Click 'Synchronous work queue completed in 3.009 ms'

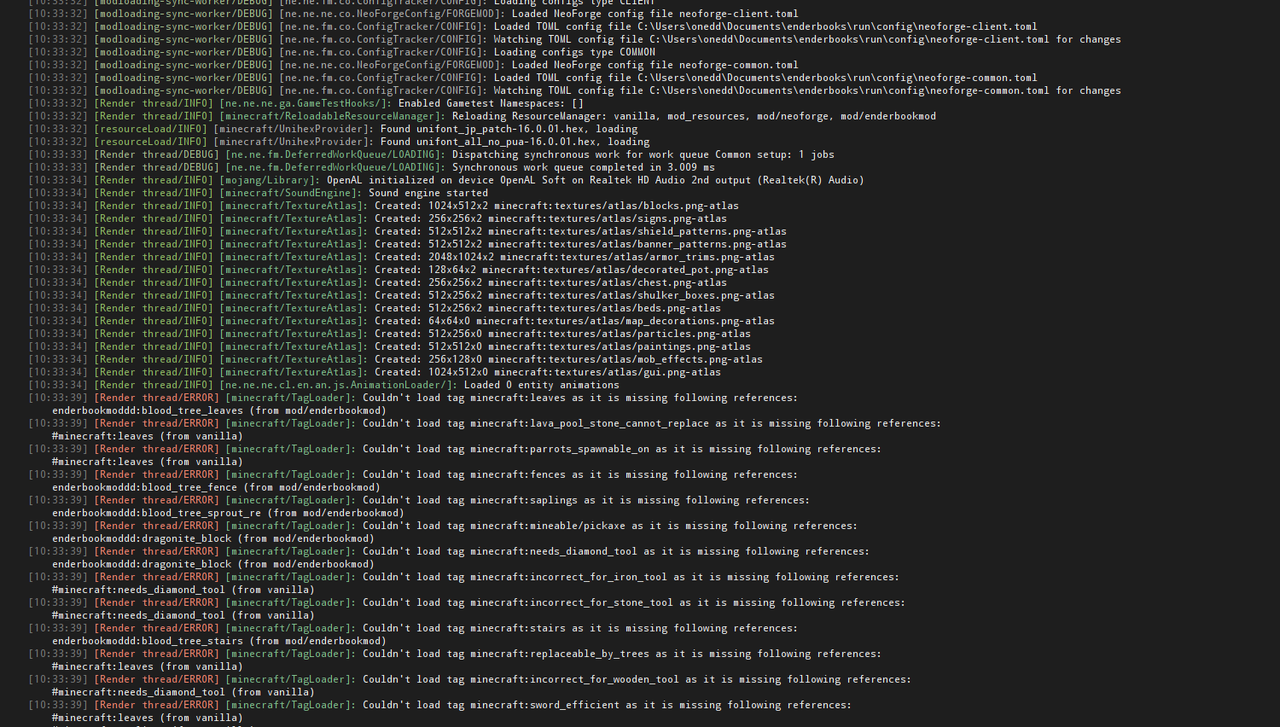click(372, 167)
